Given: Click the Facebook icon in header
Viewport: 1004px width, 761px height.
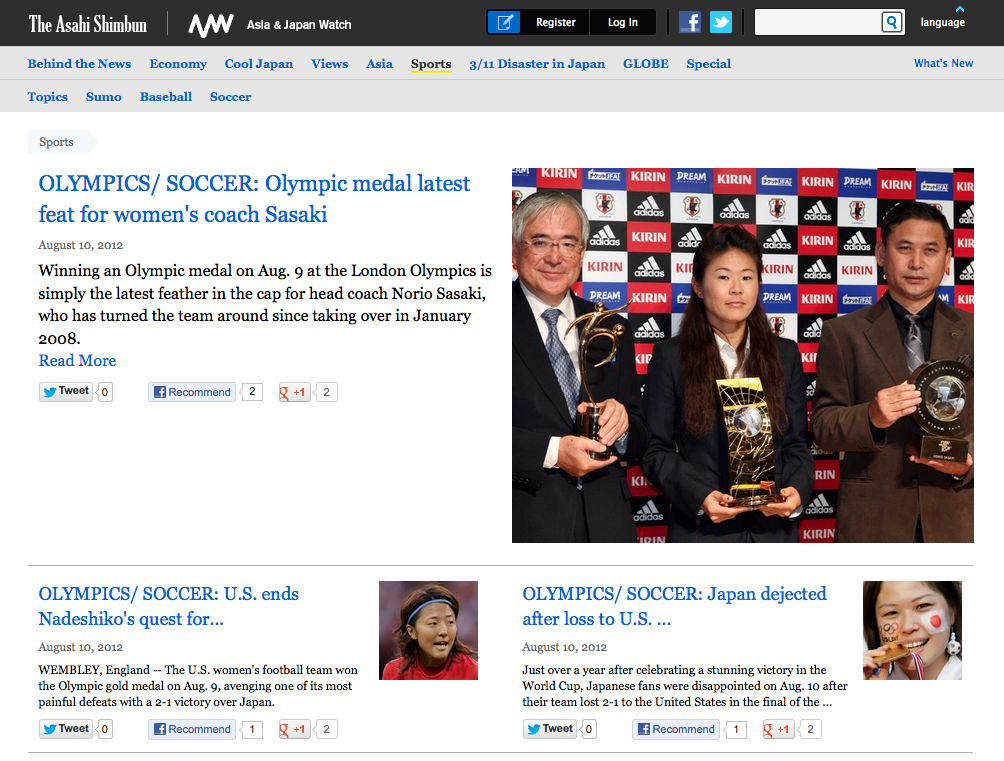Looking at the screenshot, I should pos(690,22).
